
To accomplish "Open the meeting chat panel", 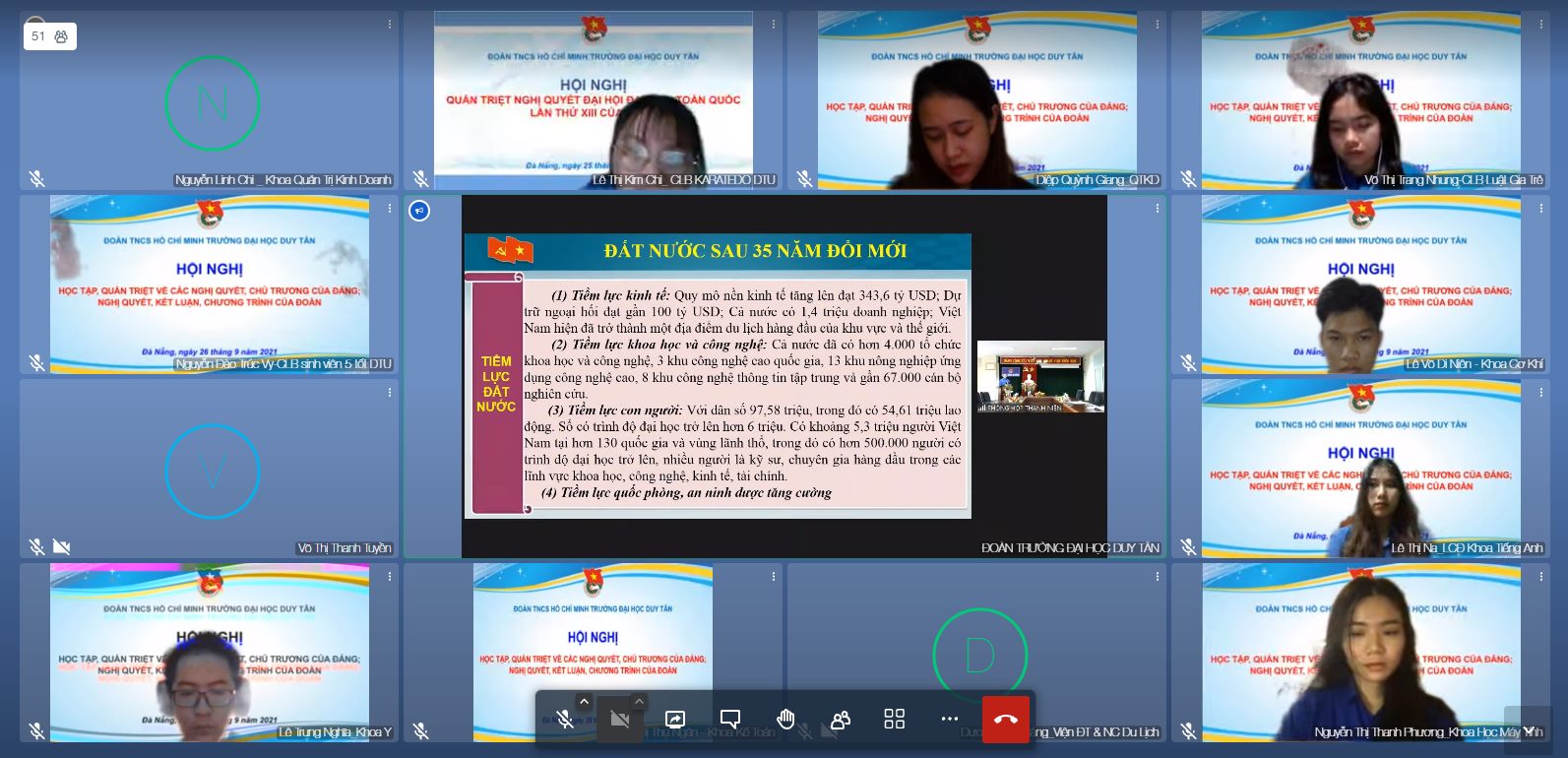I will (730, 720).
